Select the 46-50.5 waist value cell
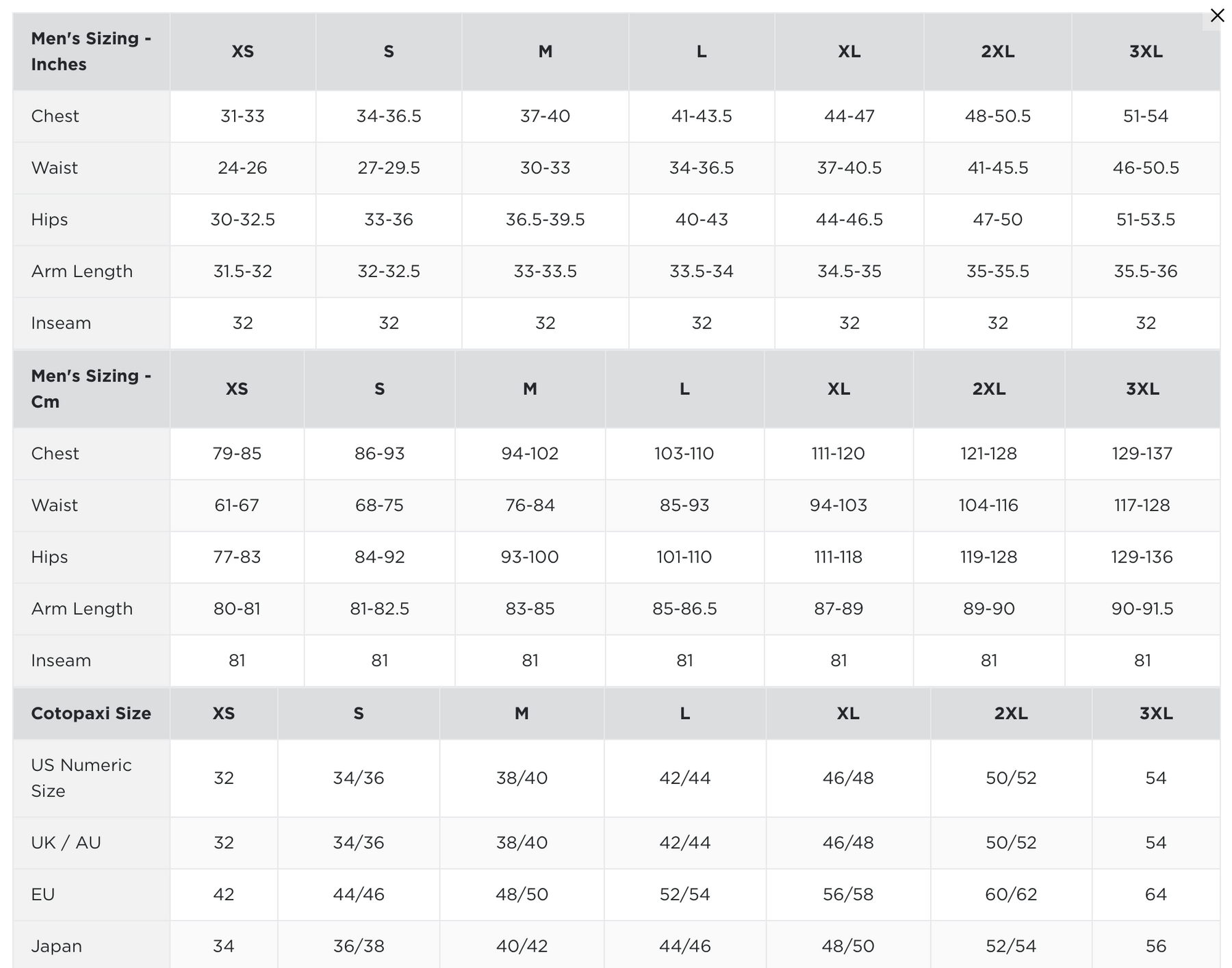1232x968 pixels. point(1145,168)
